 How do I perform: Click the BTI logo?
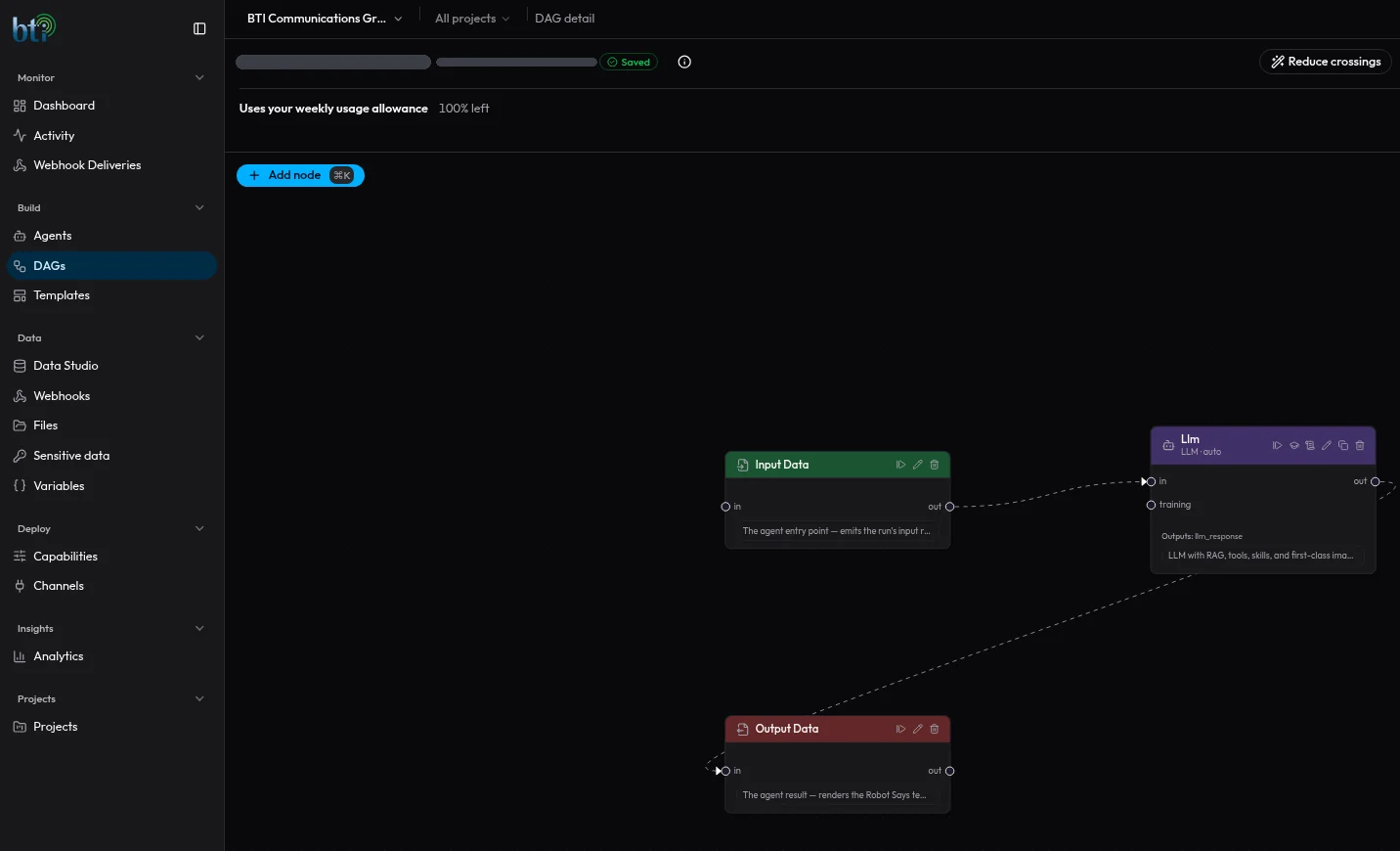33,27
